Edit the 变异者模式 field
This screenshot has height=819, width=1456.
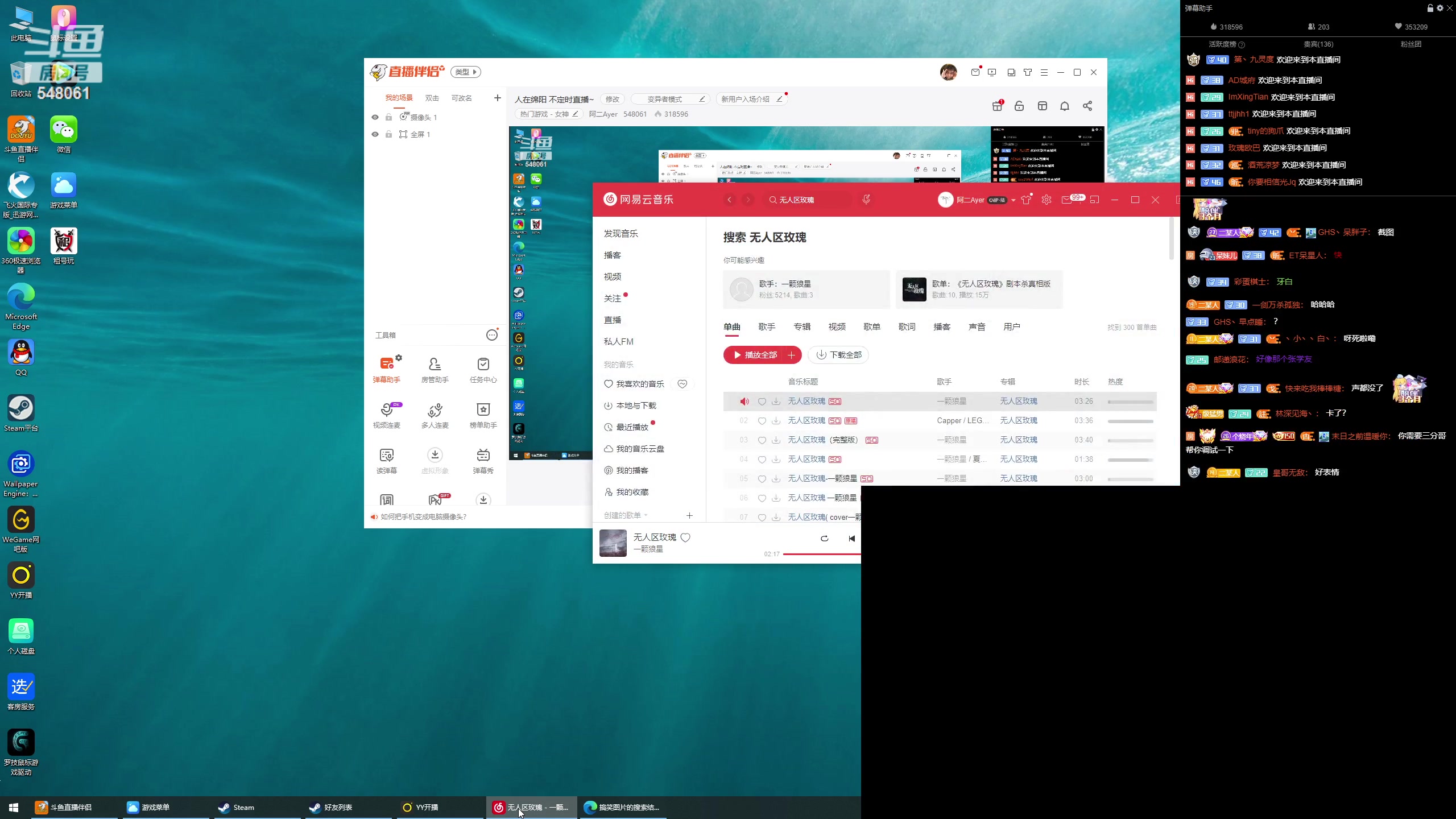[x=702, y=99]
